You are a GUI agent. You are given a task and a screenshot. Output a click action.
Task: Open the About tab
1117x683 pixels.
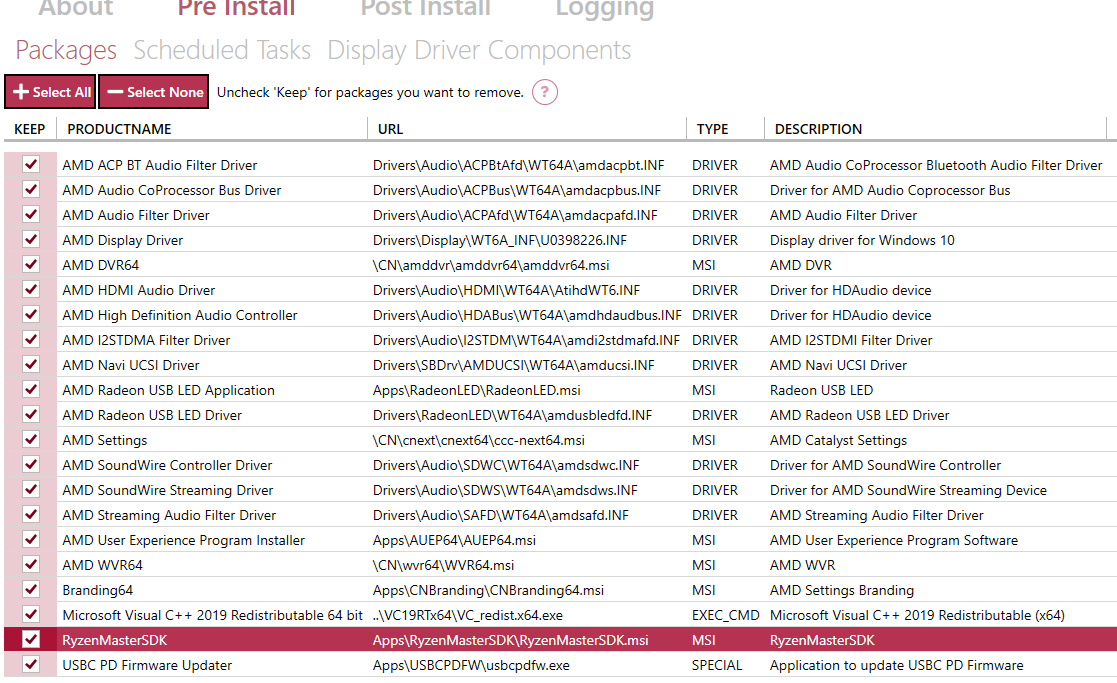tap(76, 7)
